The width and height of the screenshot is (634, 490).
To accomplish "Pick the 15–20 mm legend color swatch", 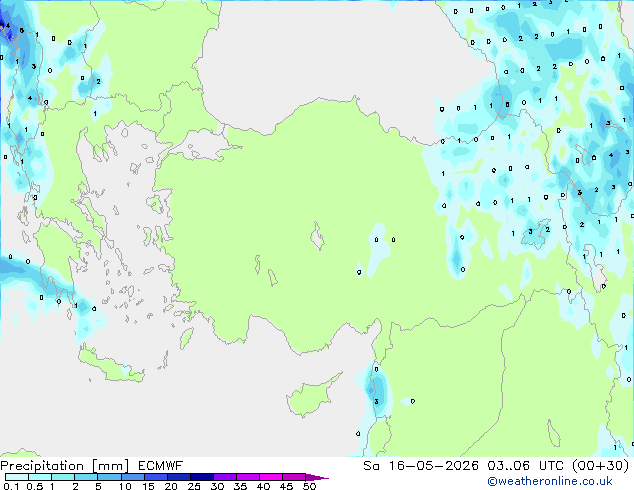I will [x=155, y=477].
